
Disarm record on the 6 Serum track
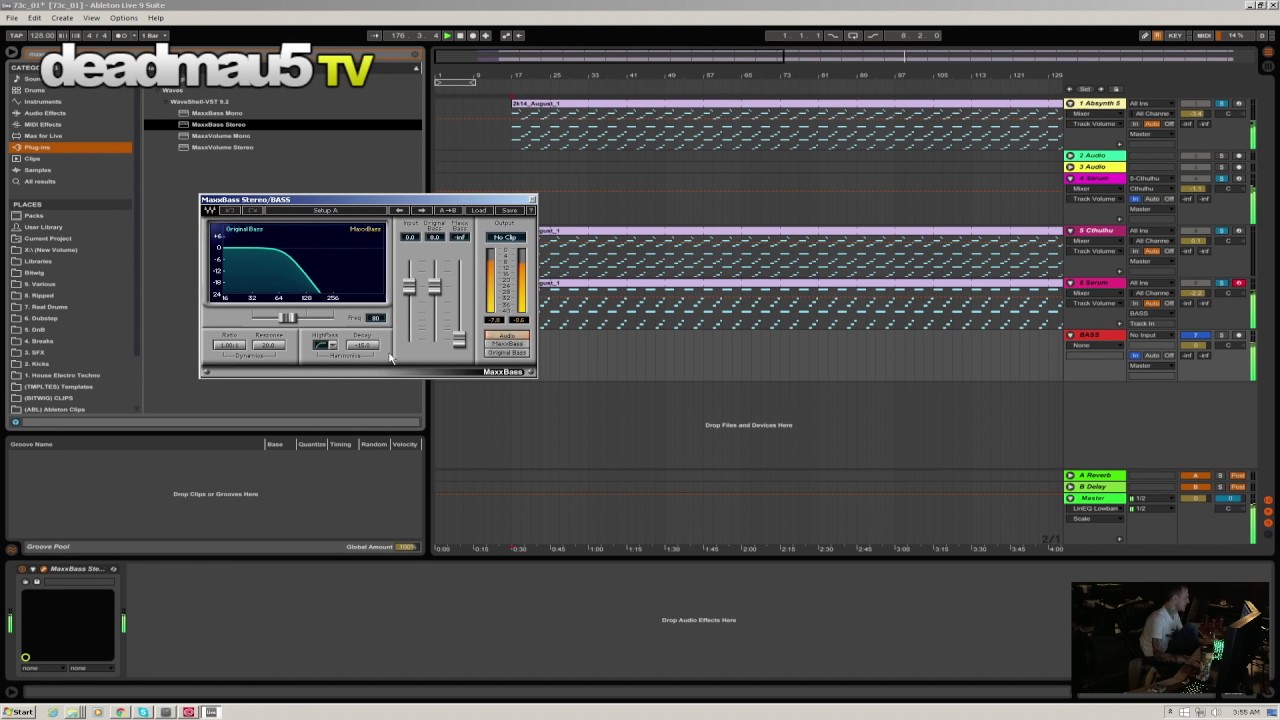pyautogui.click(x=1238, y=283)
